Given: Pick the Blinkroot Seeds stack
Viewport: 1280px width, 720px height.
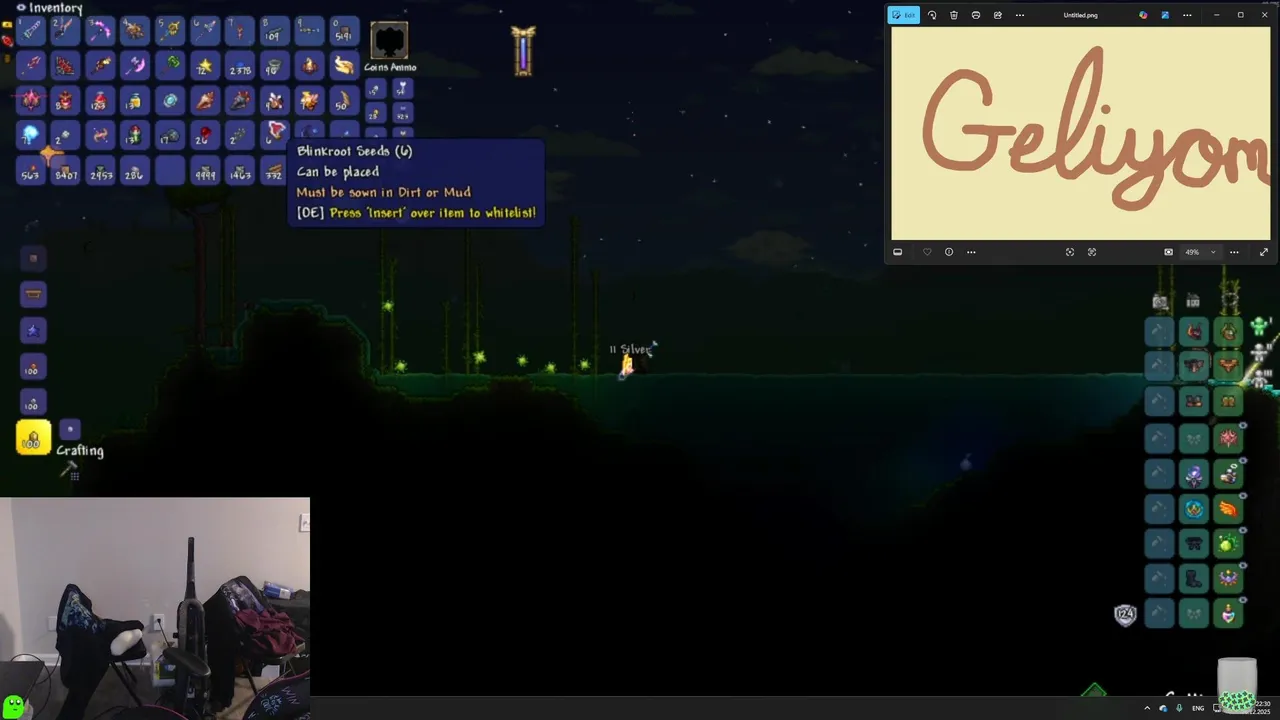Looking at the screenshot, I should (274, 135).
